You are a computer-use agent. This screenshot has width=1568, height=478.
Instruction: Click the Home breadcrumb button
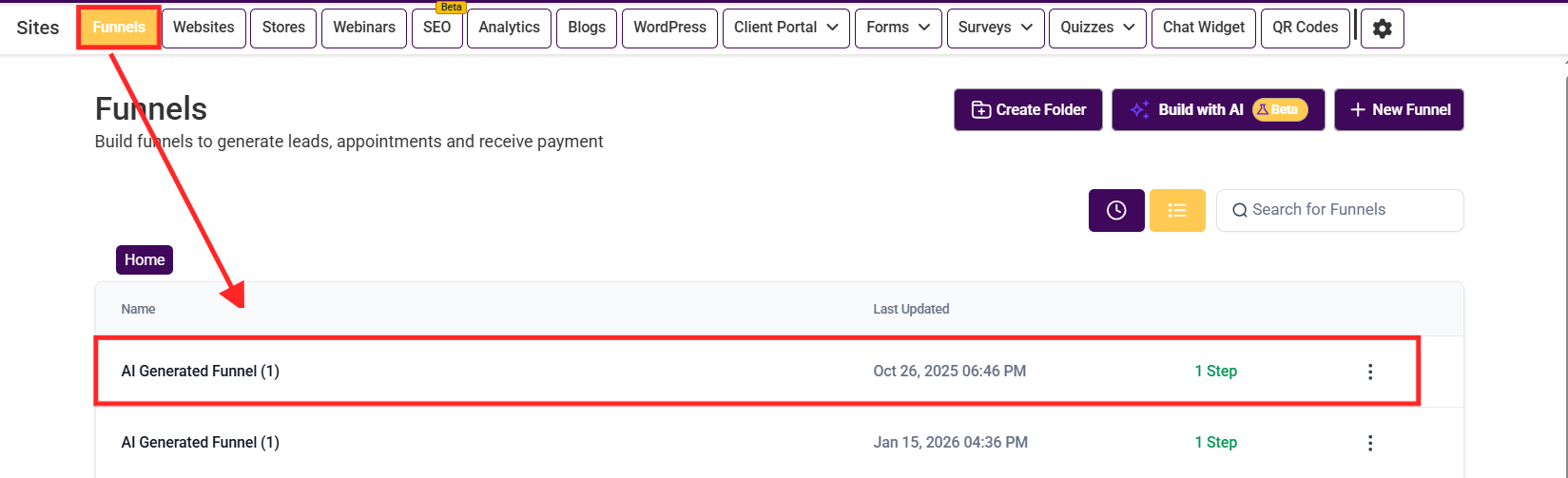coord(145,259)
